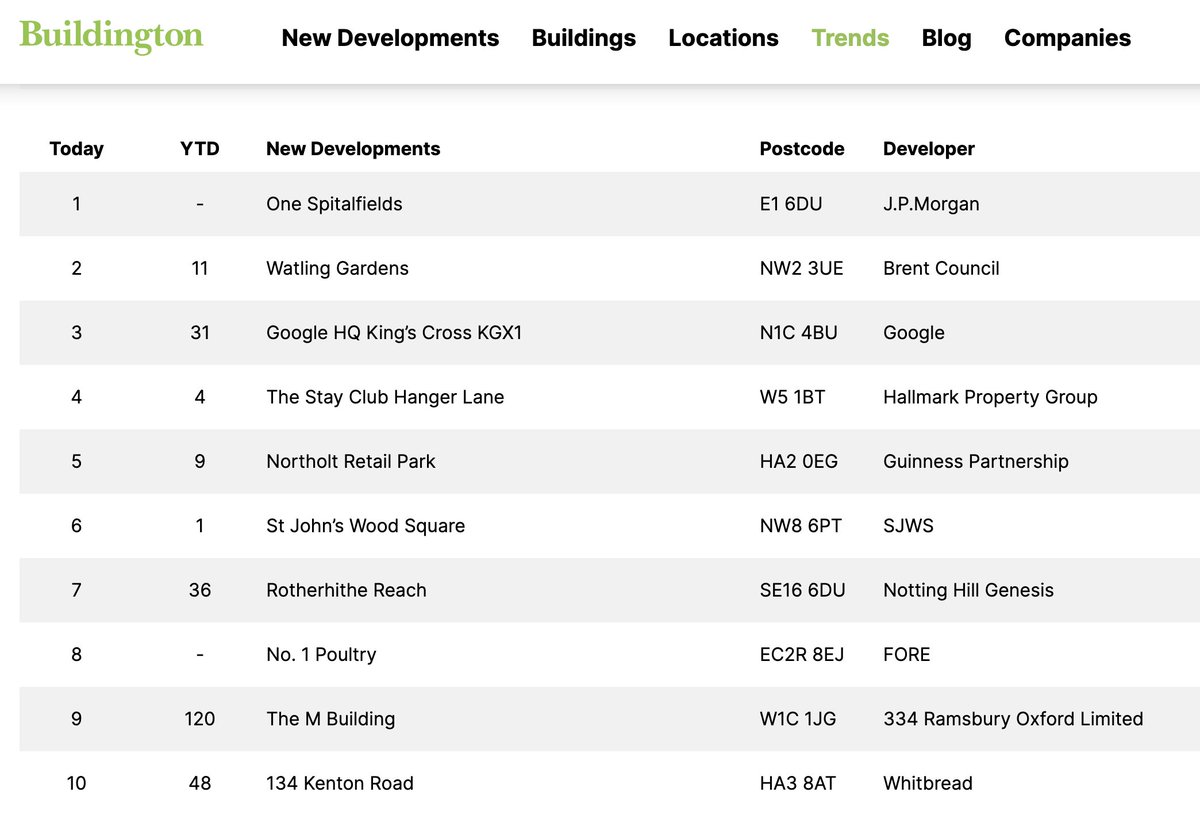Click Today rank 7 beside Rotherhithe Reach

click(x=77, y=590)
